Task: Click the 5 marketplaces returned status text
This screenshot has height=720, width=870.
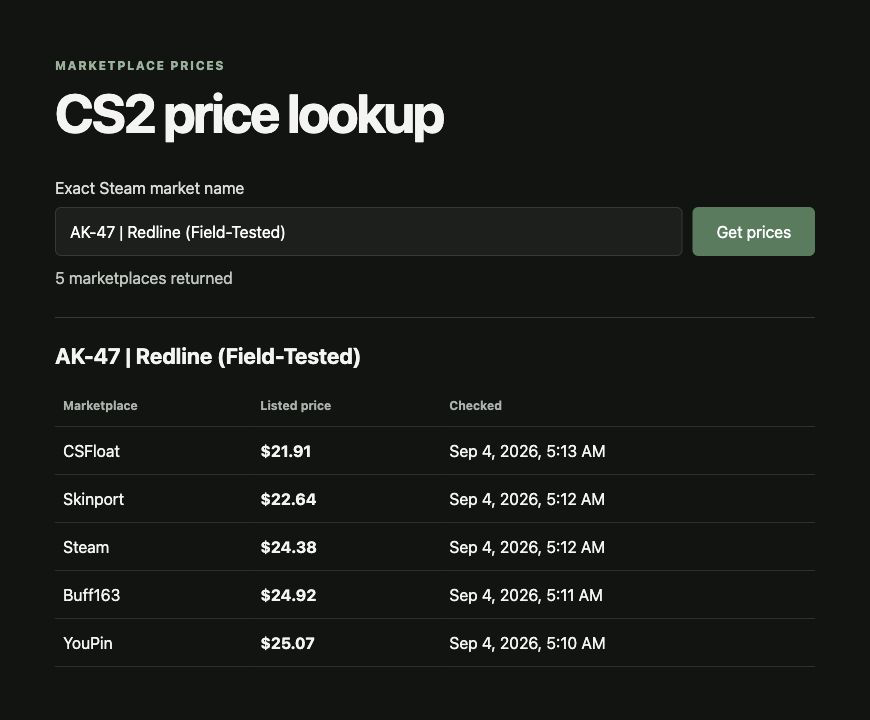Action: (144, 278)
